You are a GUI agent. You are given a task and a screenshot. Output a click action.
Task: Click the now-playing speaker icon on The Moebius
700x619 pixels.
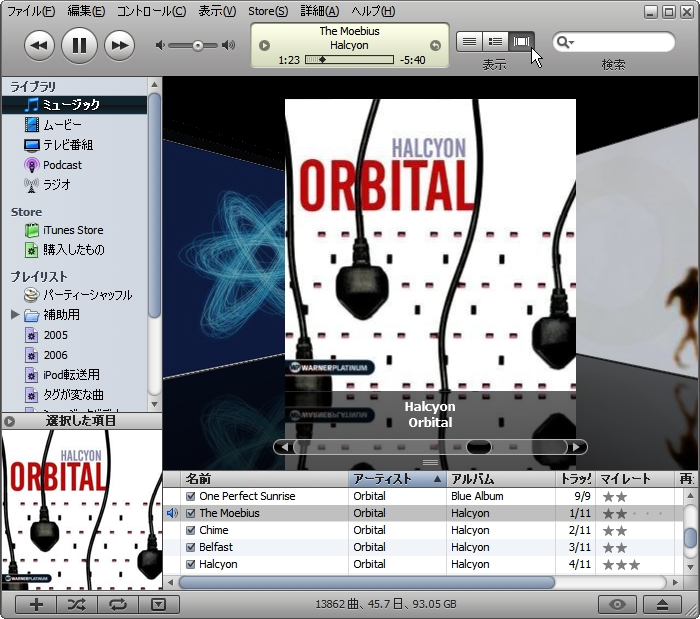tap(172, 513)
